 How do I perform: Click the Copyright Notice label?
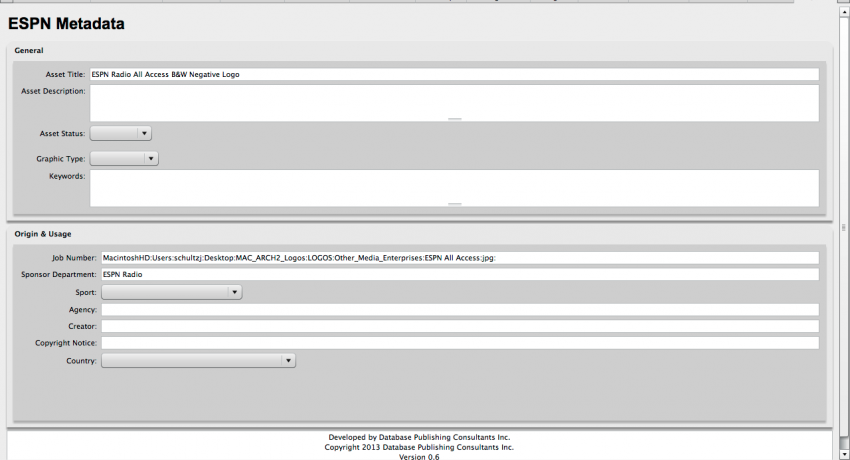point(66,343)
